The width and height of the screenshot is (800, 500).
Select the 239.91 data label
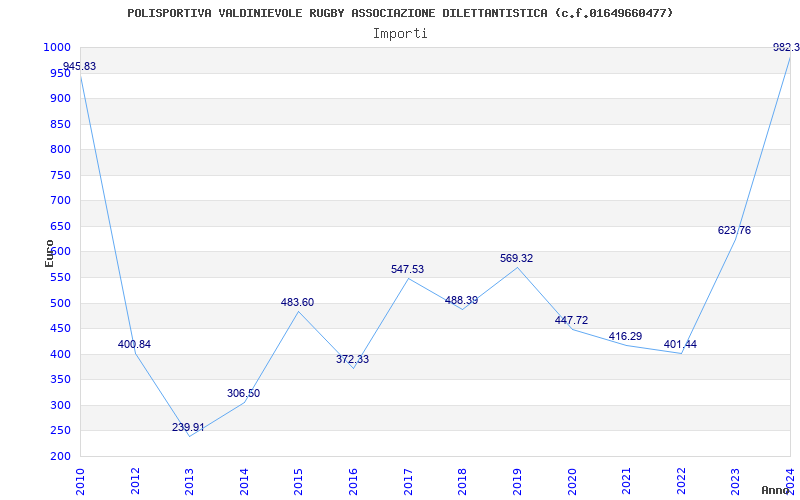188,428
